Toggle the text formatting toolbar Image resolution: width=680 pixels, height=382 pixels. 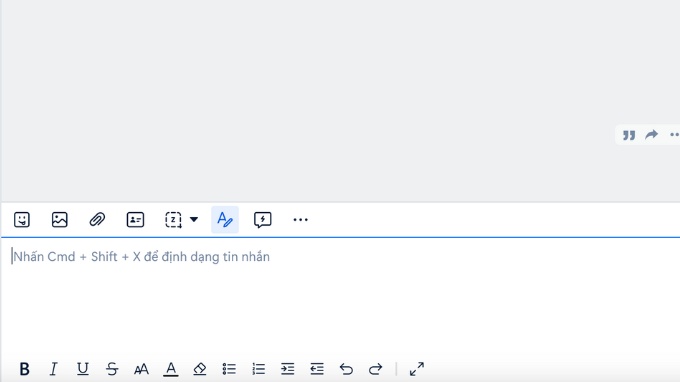coord(225,219)
